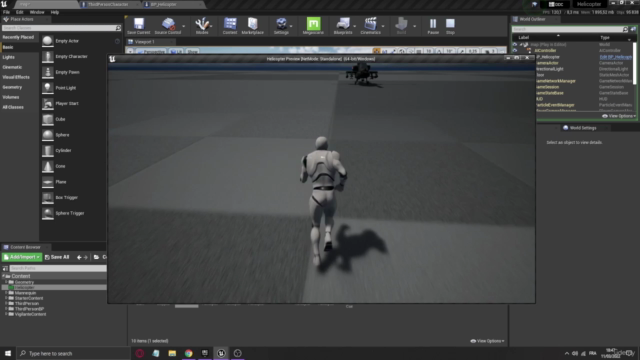
Task: Open the Content toolbar icon
Action: pyautogui.click(x=230, y=26)
